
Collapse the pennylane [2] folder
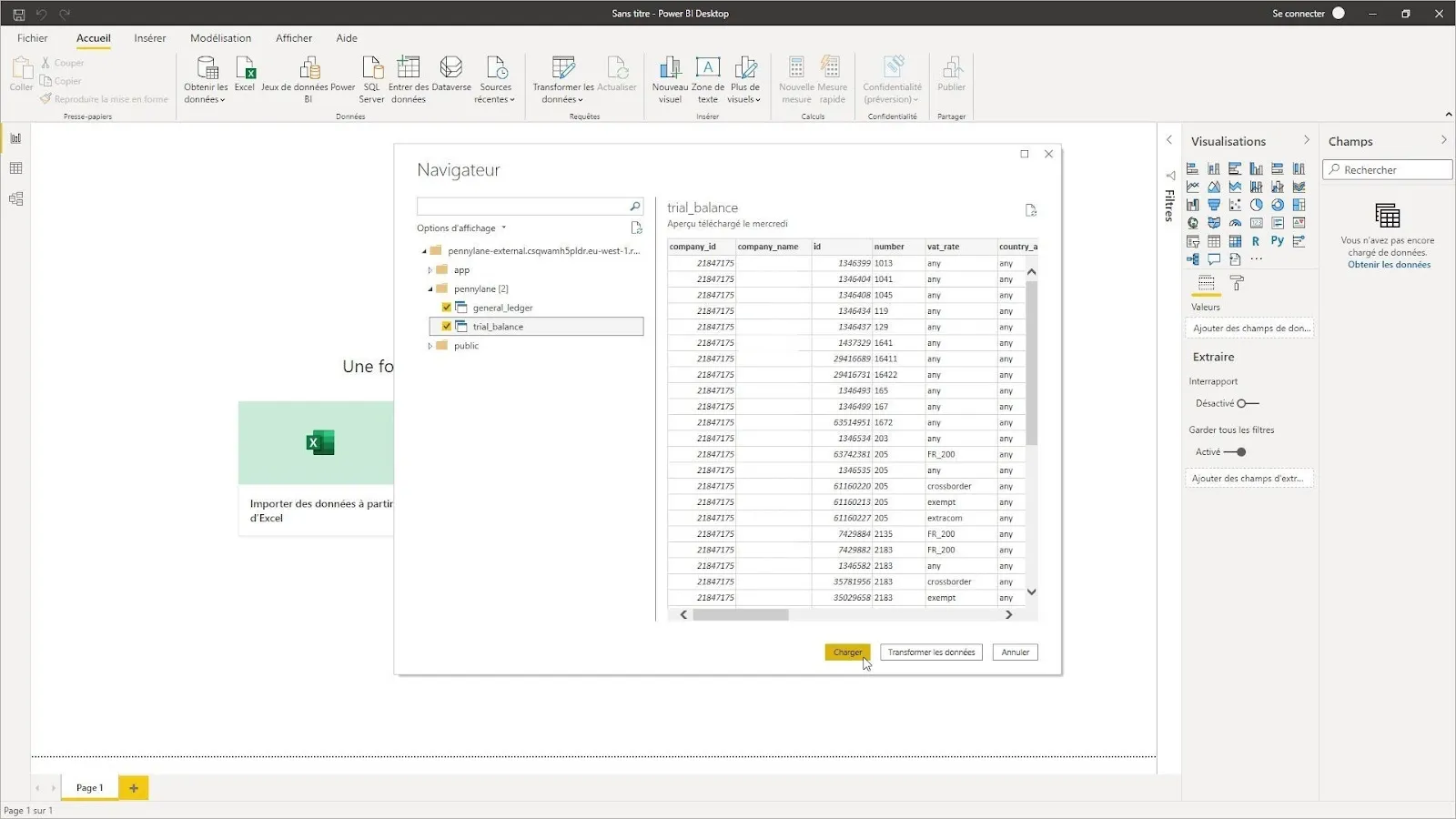click(x=430, y=289)
